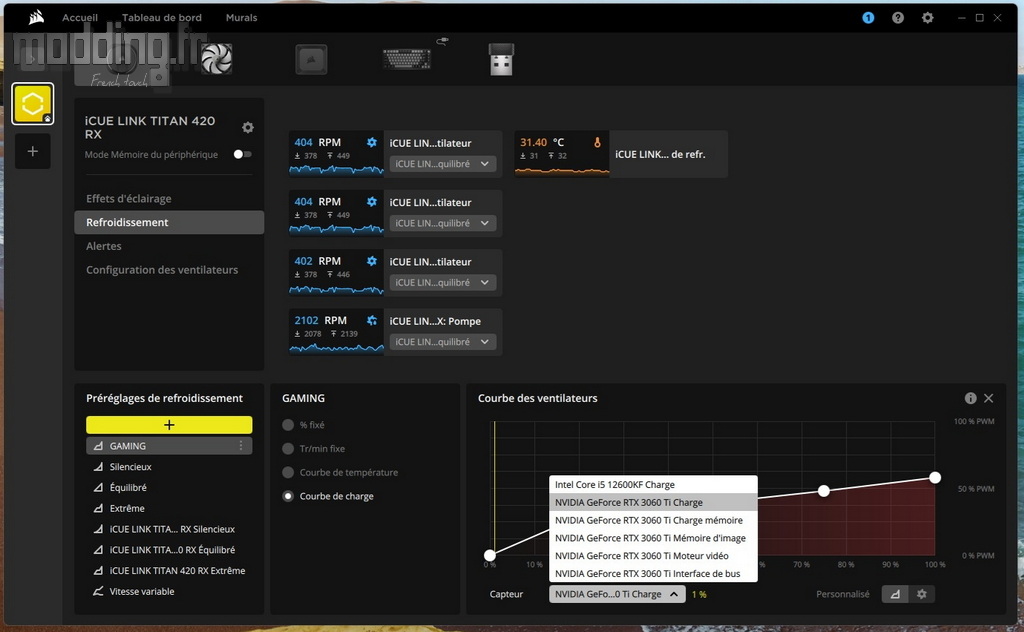Viewport: 1024px width, 632px height.
Task: Select the % fixé radio button
Action: click(288, 425)
